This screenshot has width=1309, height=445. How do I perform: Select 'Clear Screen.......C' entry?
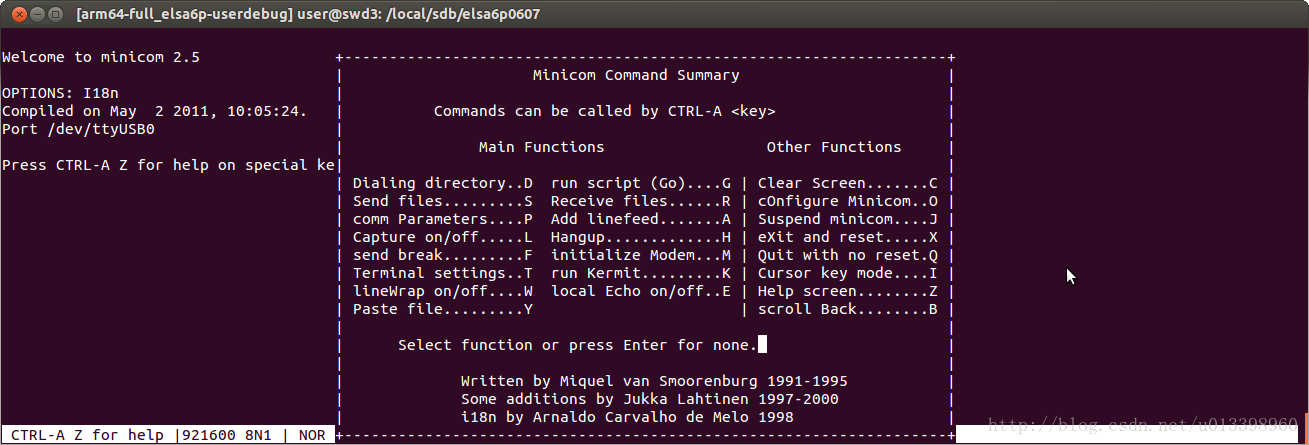(848, 183)
